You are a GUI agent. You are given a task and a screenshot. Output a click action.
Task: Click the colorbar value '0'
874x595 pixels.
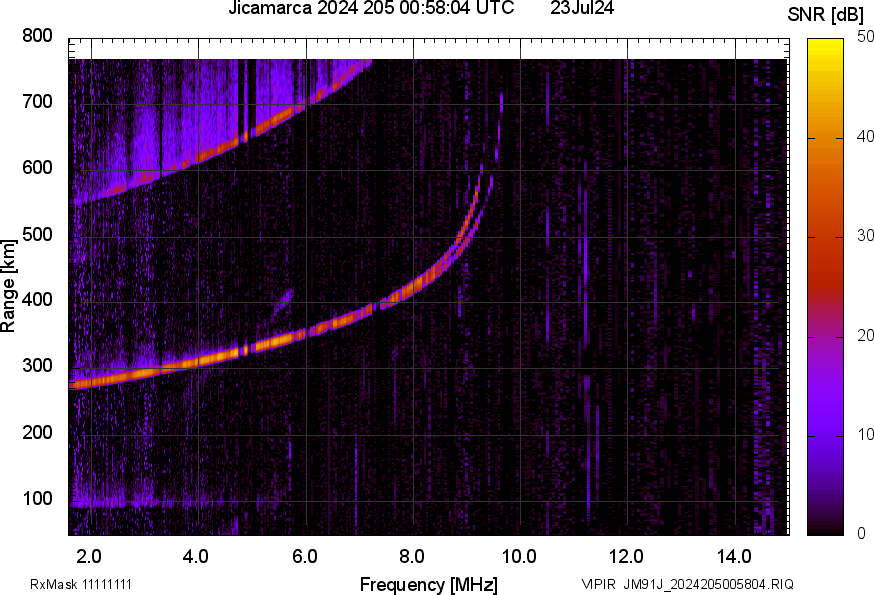[862, 534]
